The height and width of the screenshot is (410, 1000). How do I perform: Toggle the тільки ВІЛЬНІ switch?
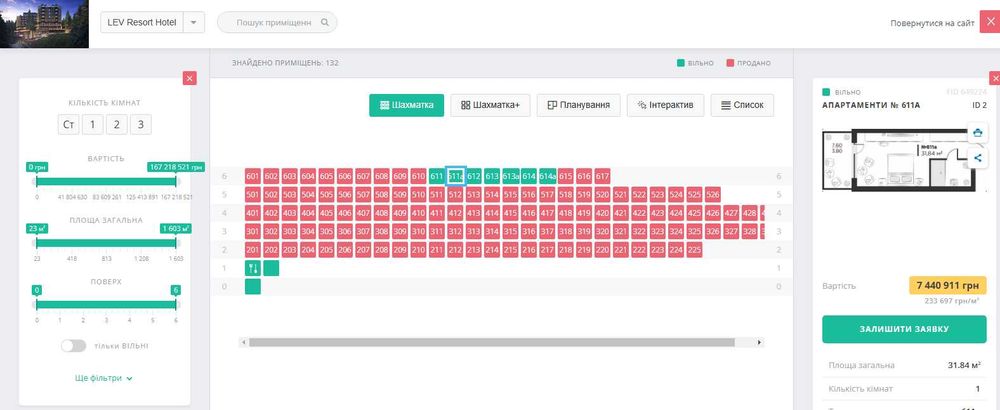click(x=73, y=346)
